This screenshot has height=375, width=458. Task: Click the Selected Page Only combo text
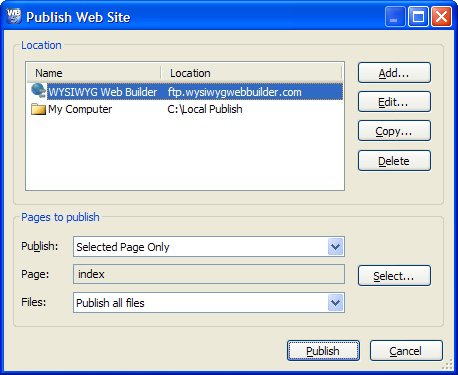[123, 247]
